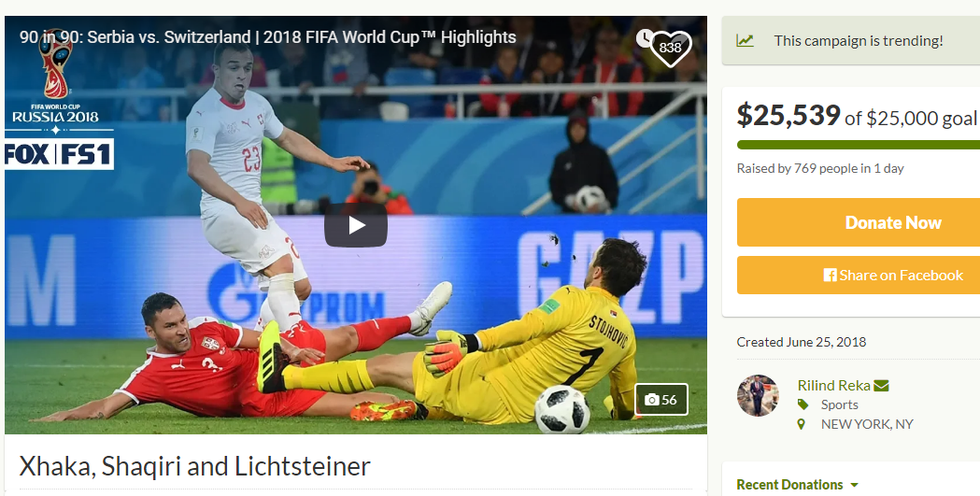Open the photo gallery with 56 images
Screen dimensions: 980x496
point(661,399)
